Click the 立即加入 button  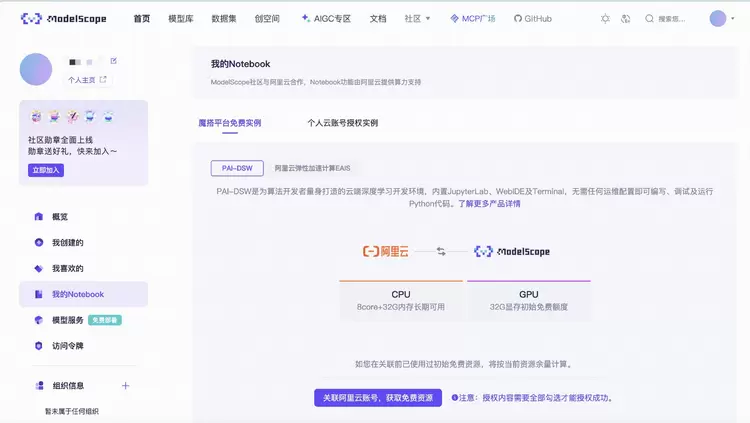click(x=46, y=171)
